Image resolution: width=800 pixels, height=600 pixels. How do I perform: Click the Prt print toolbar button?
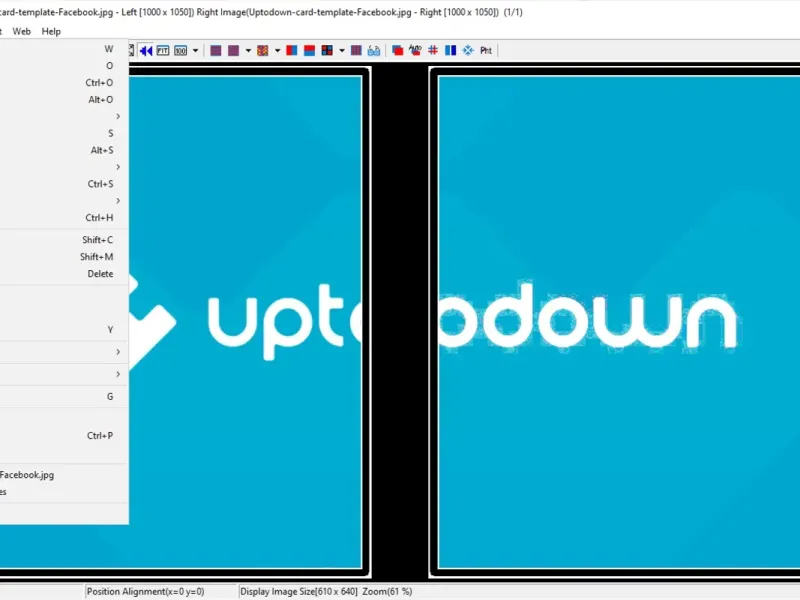point(486,51)
